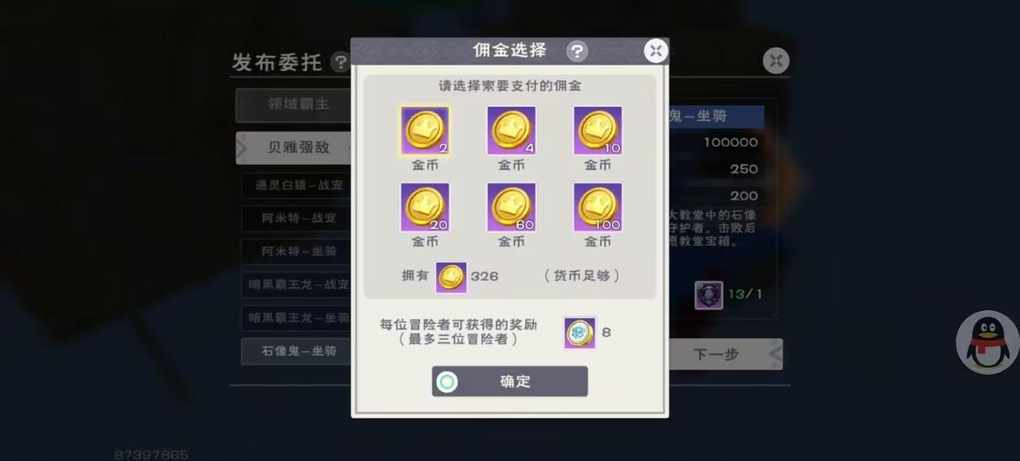Click the 下一步 next step button

point(725,354)
